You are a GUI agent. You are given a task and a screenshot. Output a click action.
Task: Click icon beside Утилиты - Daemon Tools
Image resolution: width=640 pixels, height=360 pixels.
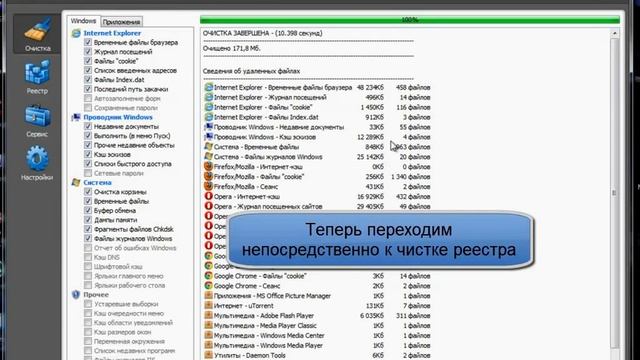209,355
